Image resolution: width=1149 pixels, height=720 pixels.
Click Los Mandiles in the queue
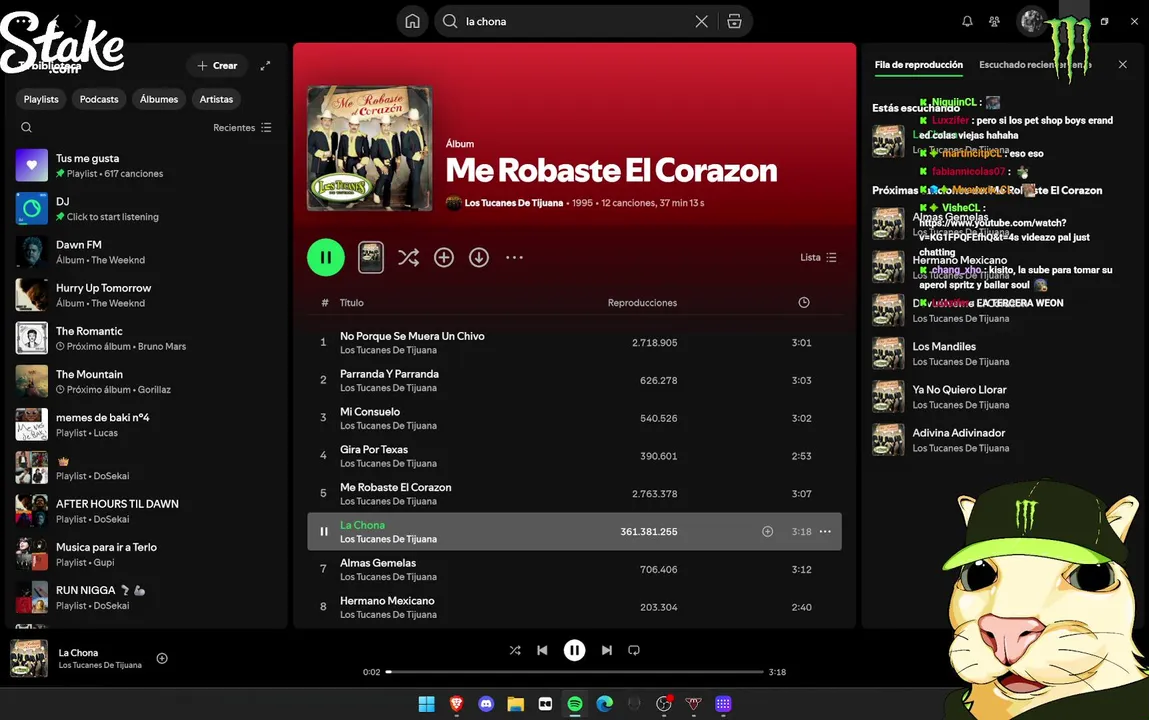[1000, 353]
